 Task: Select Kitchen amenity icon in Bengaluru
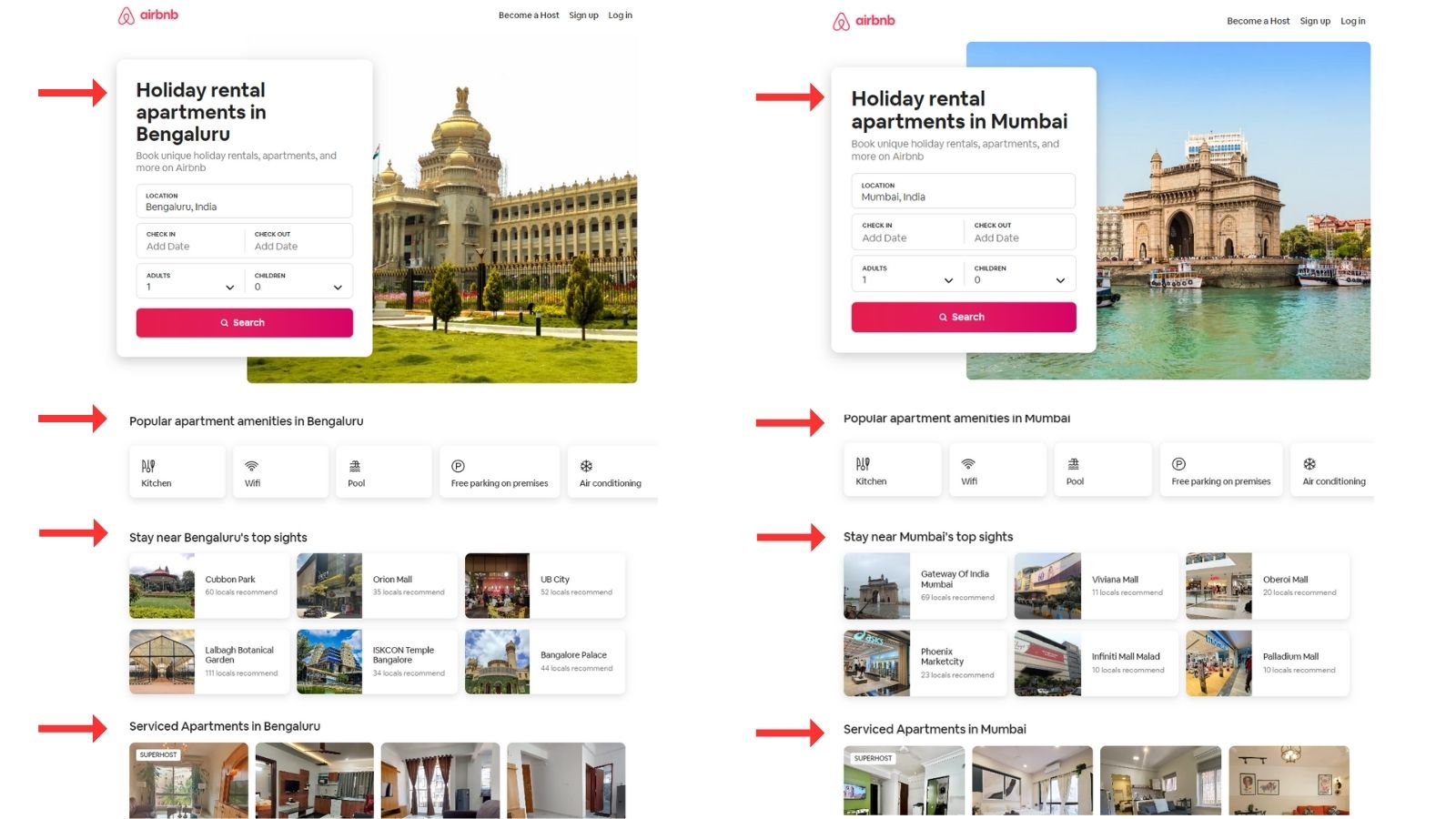point(148,466)
